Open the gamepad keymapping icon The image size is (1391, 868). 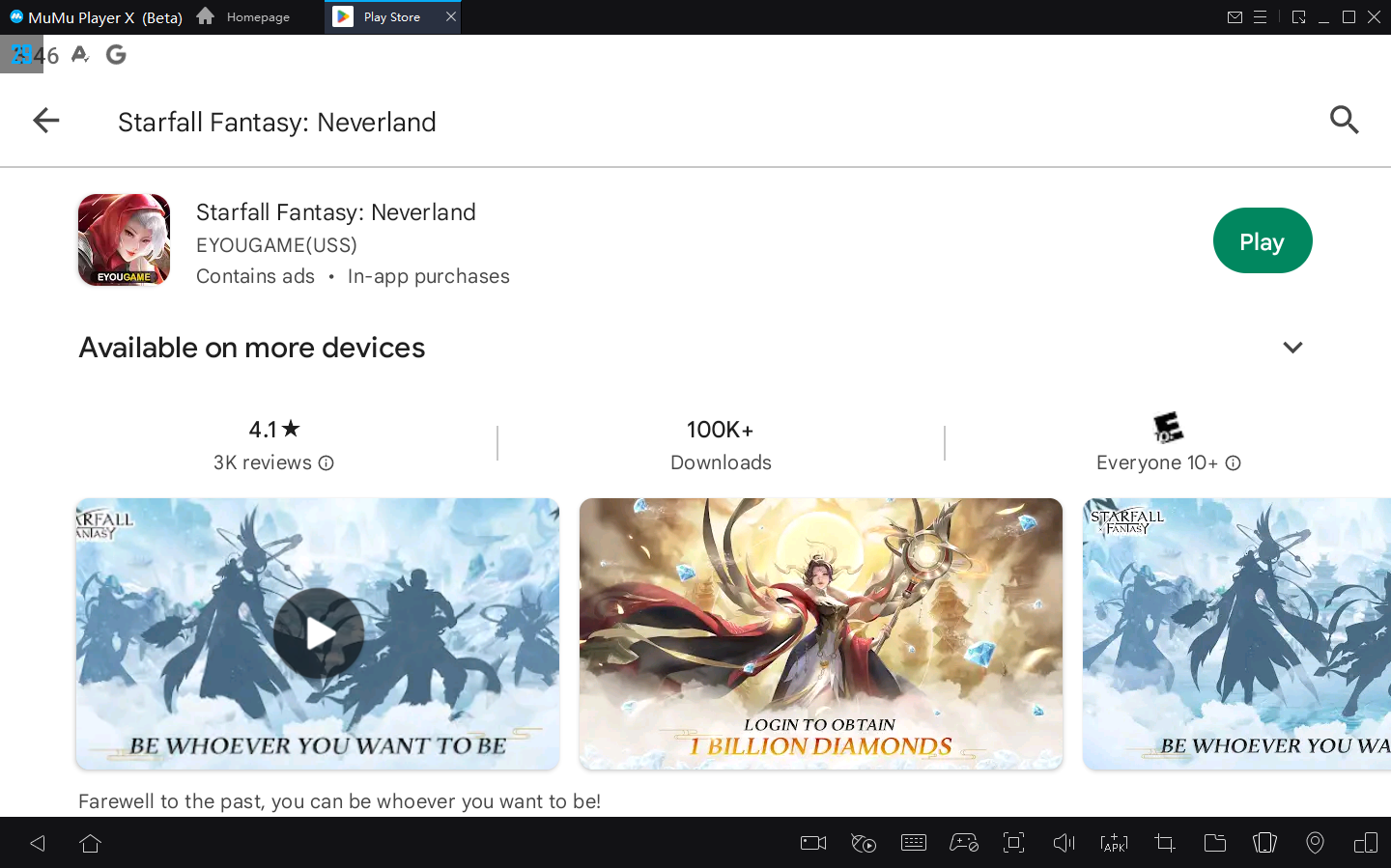pyautogui.click(x=964, y=843)
